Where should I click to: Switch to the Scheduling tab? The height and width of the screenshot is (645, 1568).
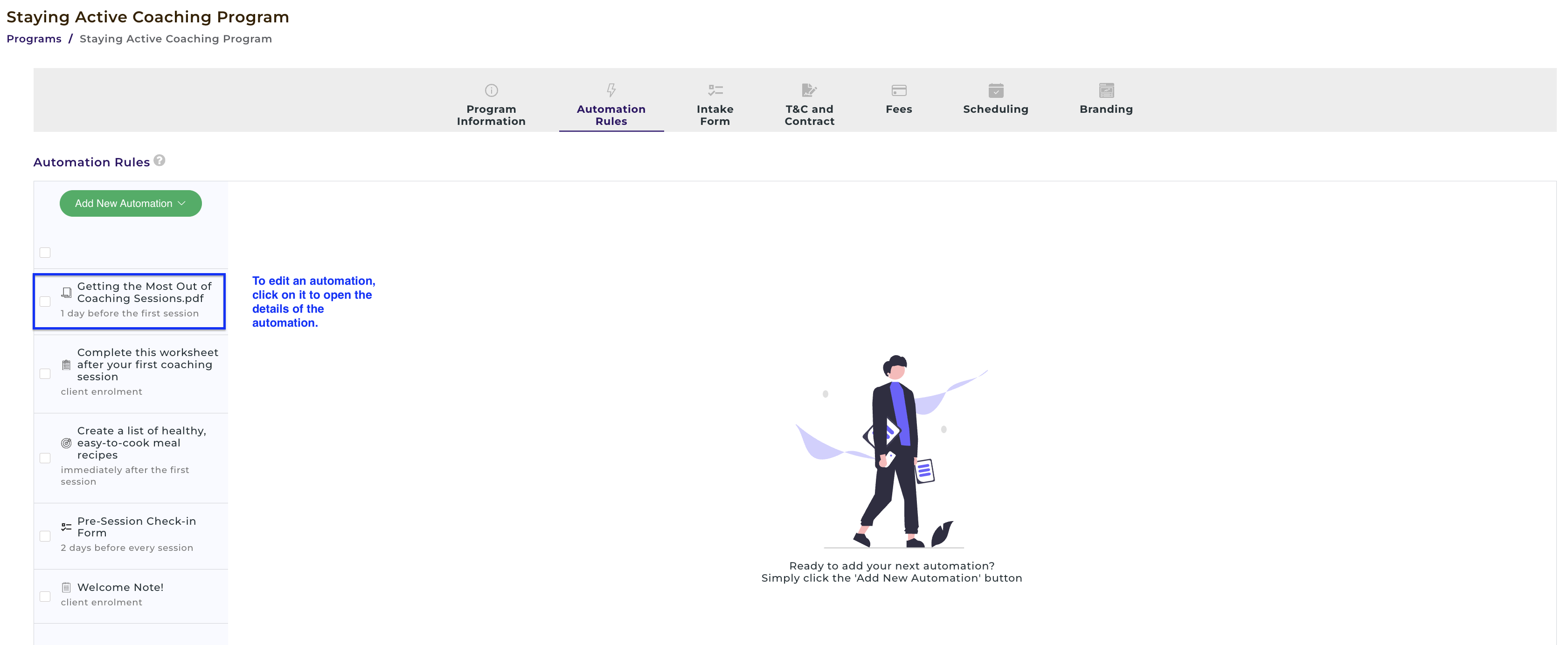click(x=996, y=100)
